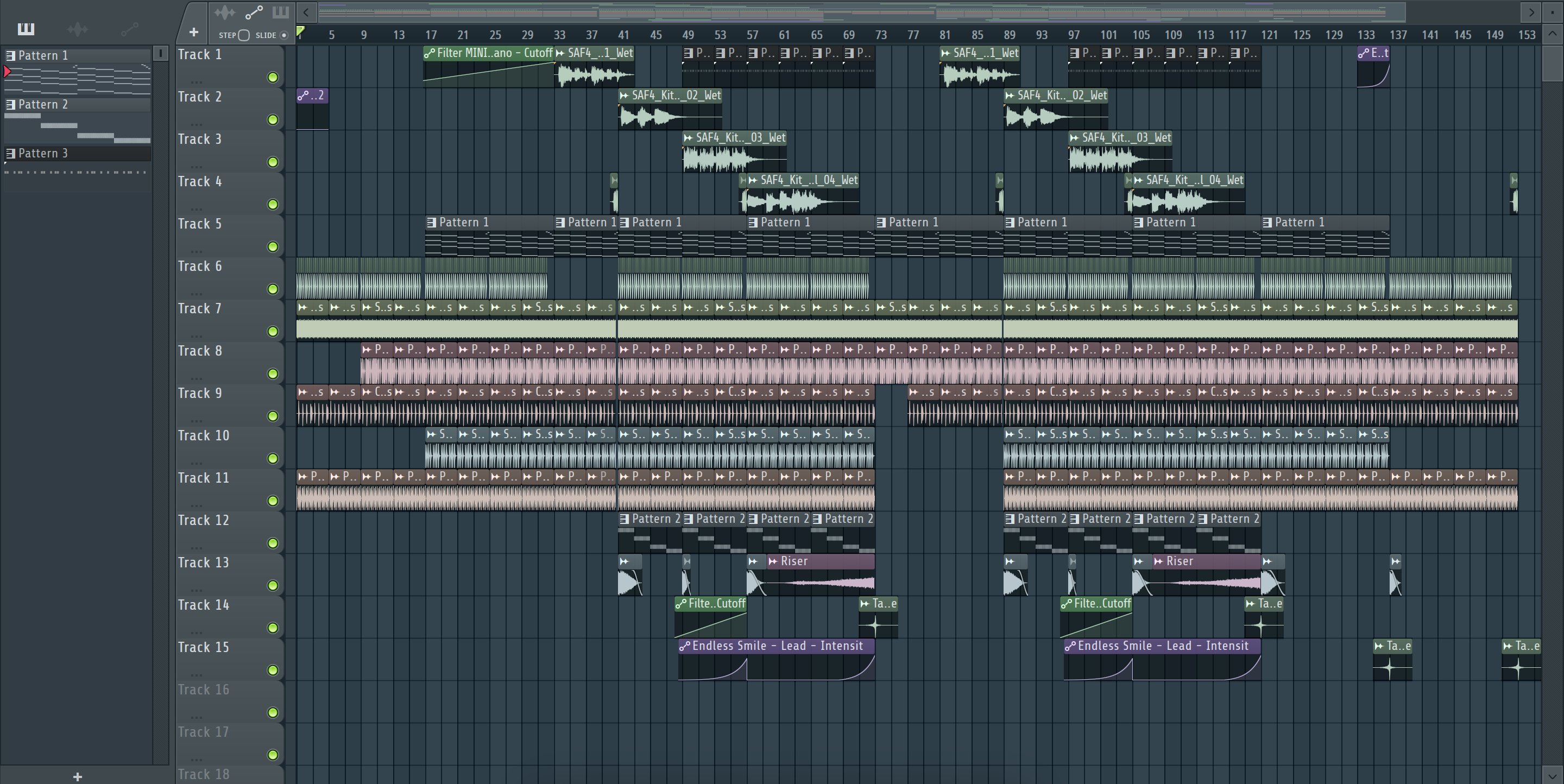Screen dimensions: 1564x784
Task: Open the first Filte..Cutoff clip menu on Track 14
Action: click(681, 604)
